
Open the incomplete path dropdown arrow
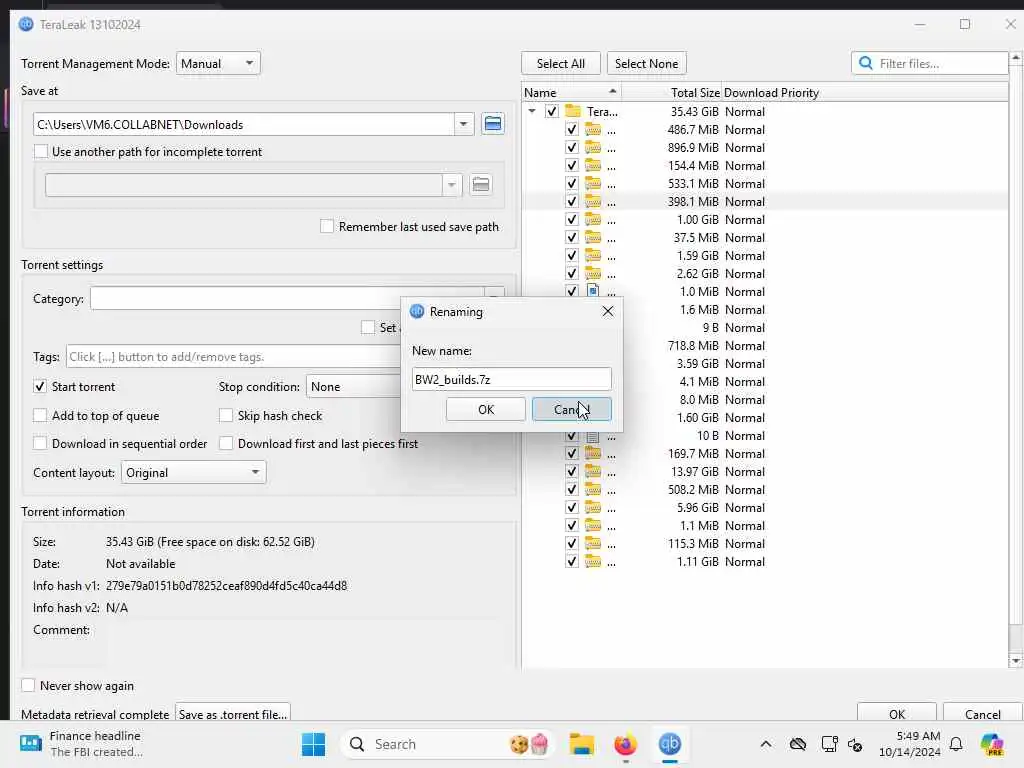pyautogui.click(x=451, y=185)
